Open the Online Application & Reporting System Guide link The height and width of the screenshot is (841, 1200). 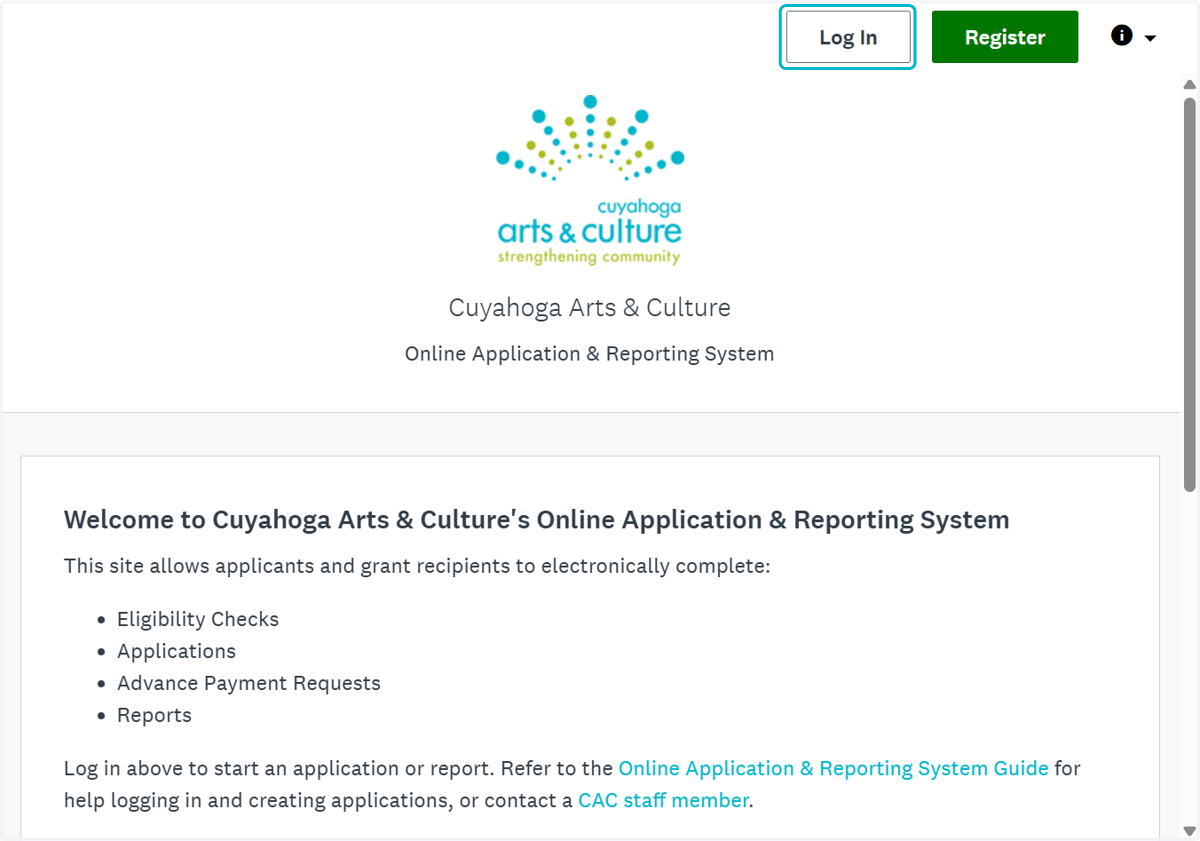(x=833, y=768)
